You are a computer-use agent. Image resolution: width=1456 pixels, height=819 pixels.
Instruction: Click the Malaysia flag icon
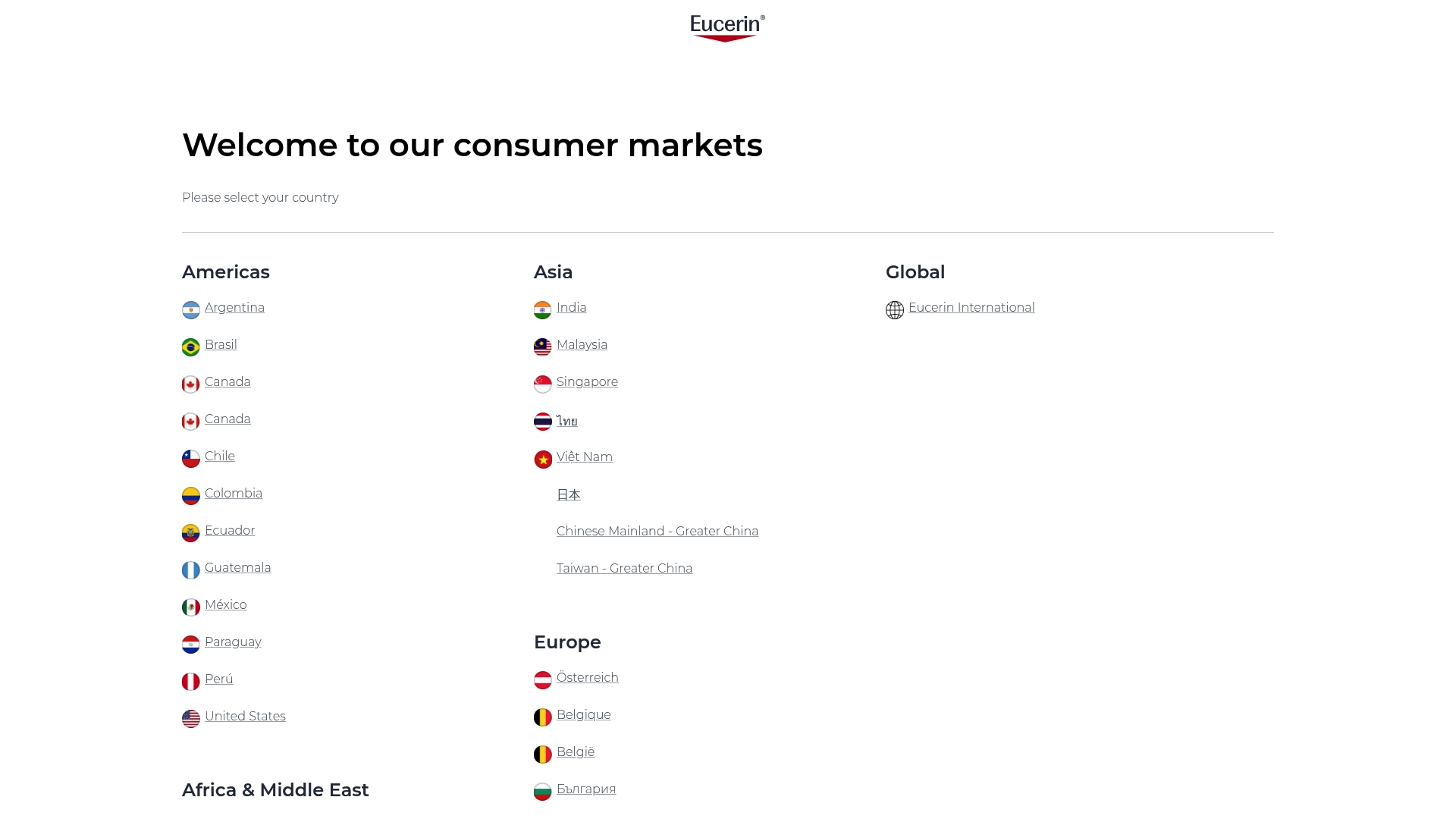tap(542, 347)
